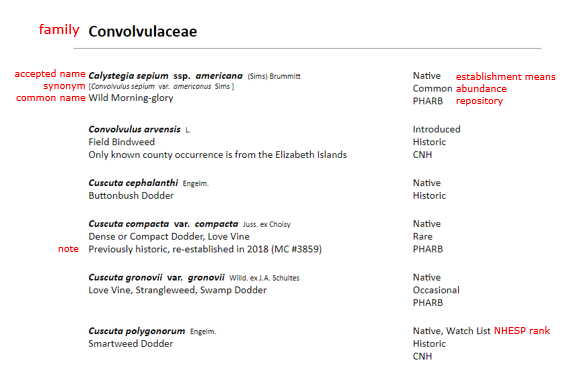Click PHARB in the Cuscuta gronovii entry
587x375 pixels.
click(428, 303)
